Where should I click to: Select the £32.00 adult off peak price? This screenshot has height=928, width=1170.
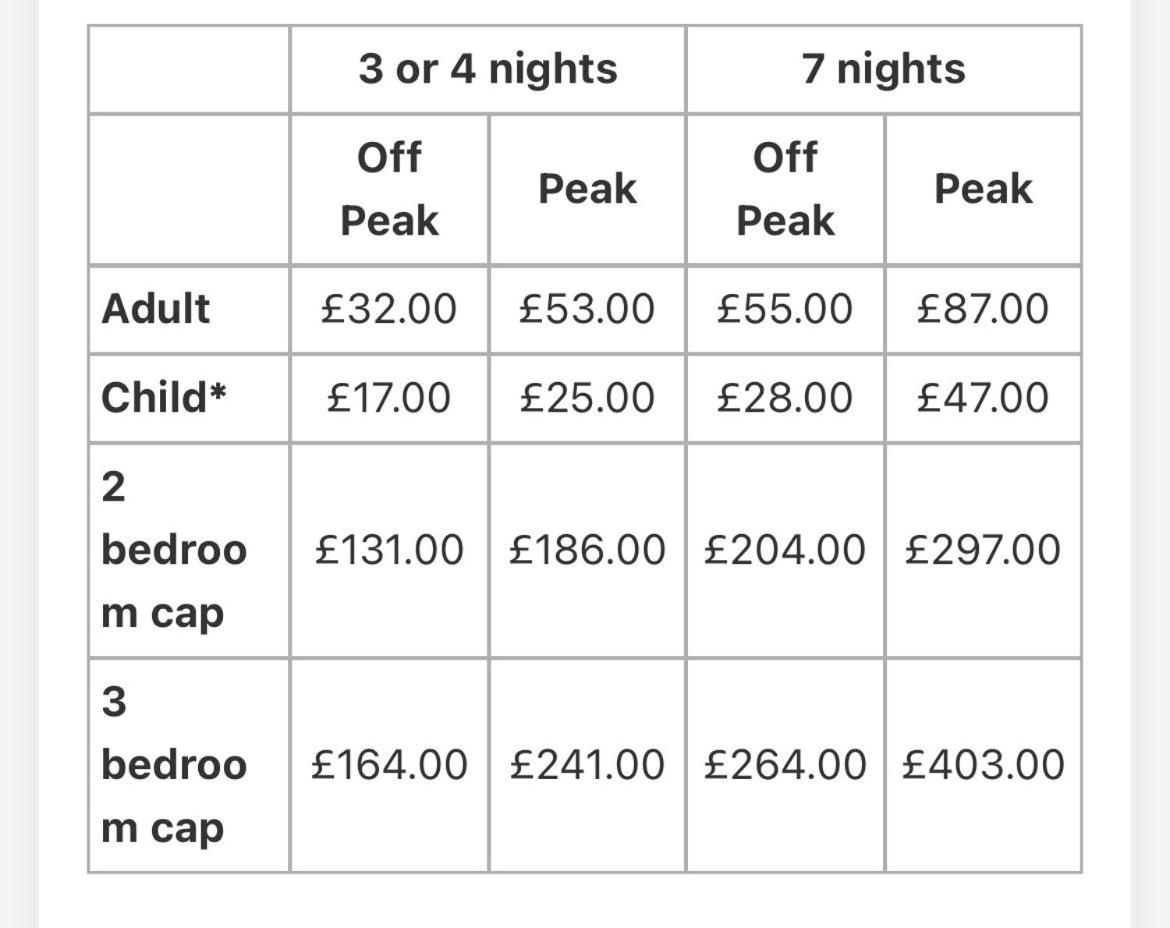(x=389, y=309)
